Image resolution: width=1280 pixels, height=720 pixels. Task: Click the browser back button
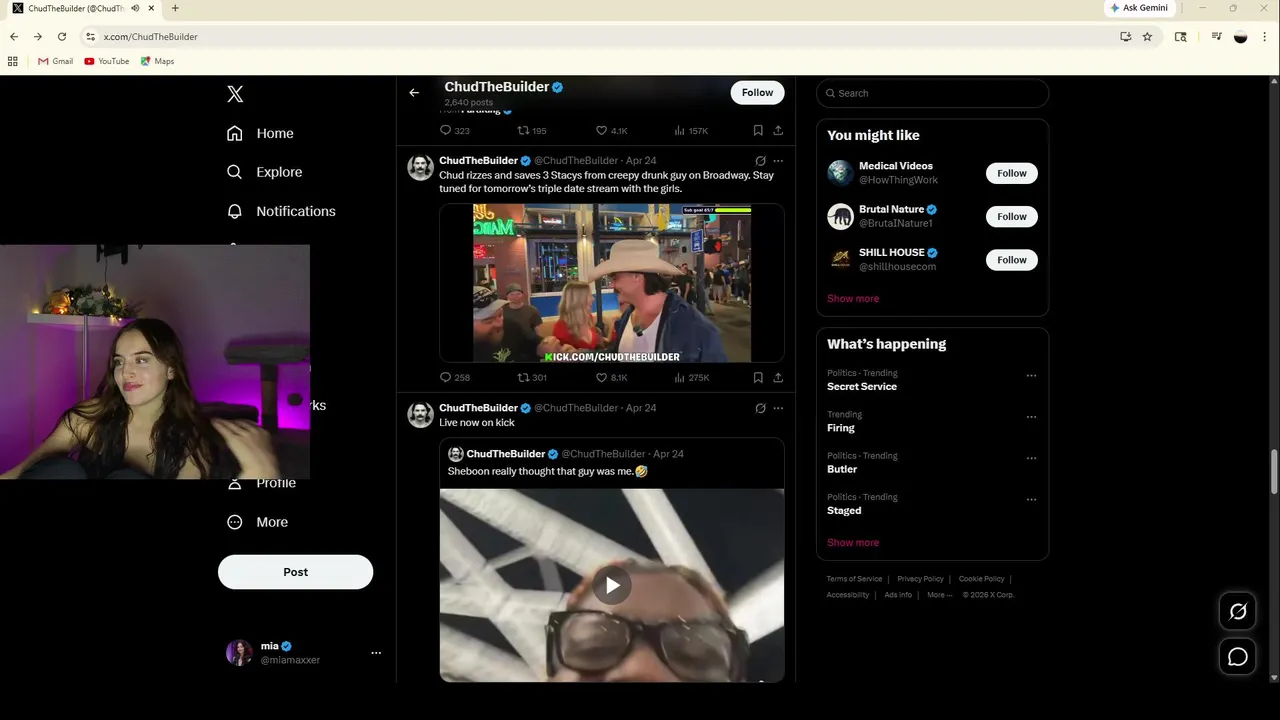pyautogui.click(x=14, y=37)
